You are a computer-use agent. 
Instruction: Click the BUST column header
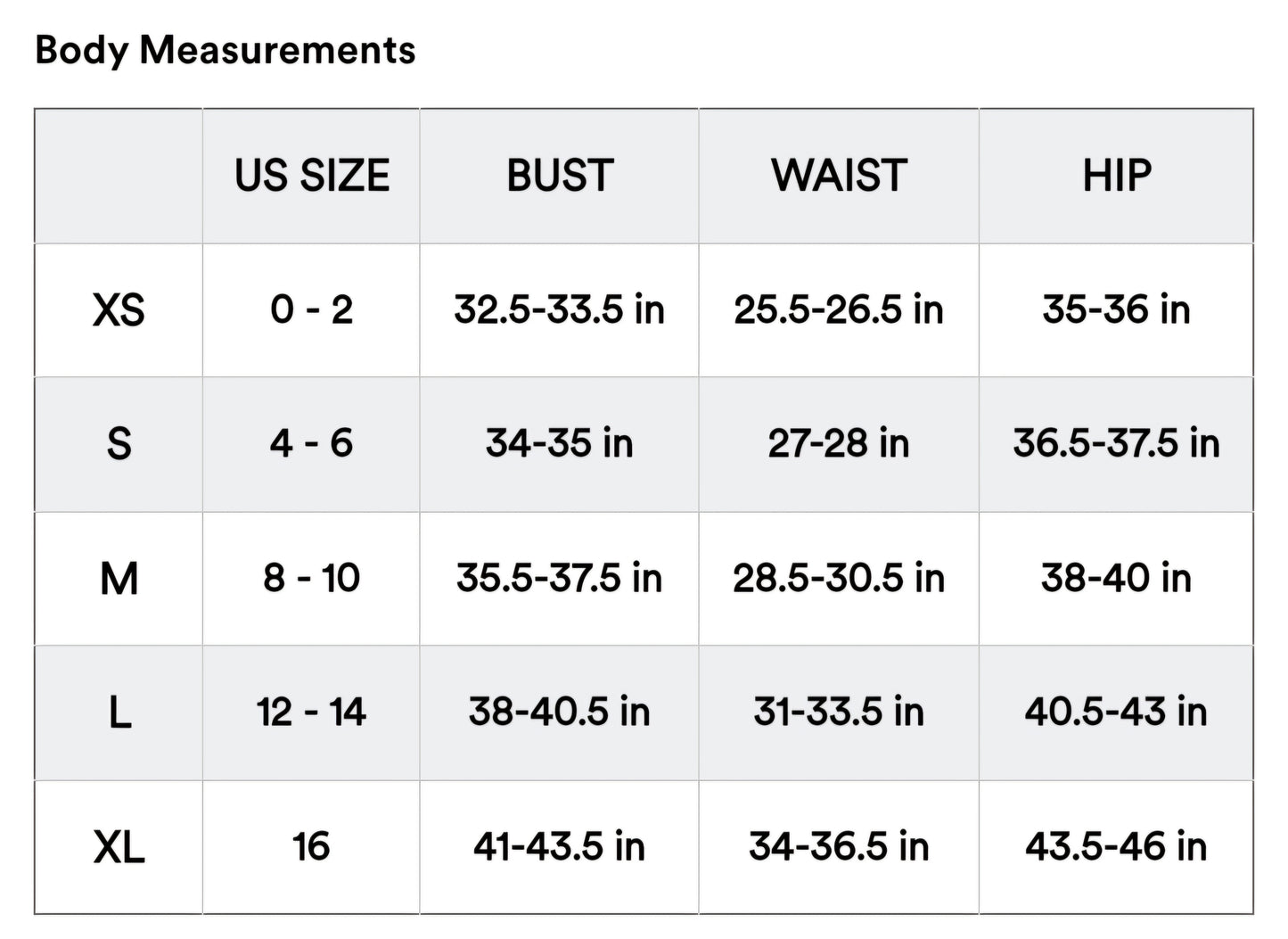click(559, 176)
